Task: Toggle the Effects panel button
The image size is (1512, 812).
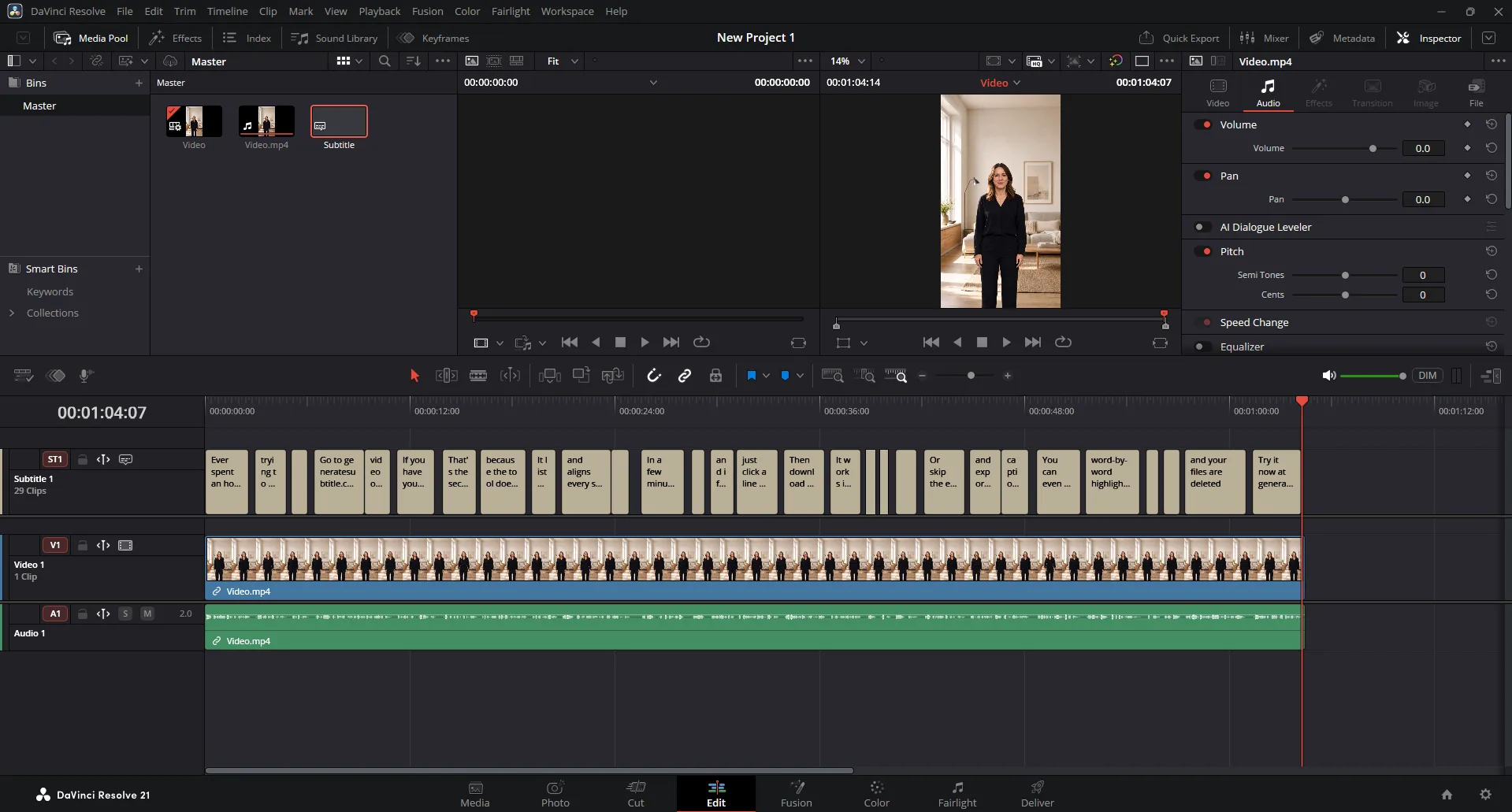Action: [176, 38]
